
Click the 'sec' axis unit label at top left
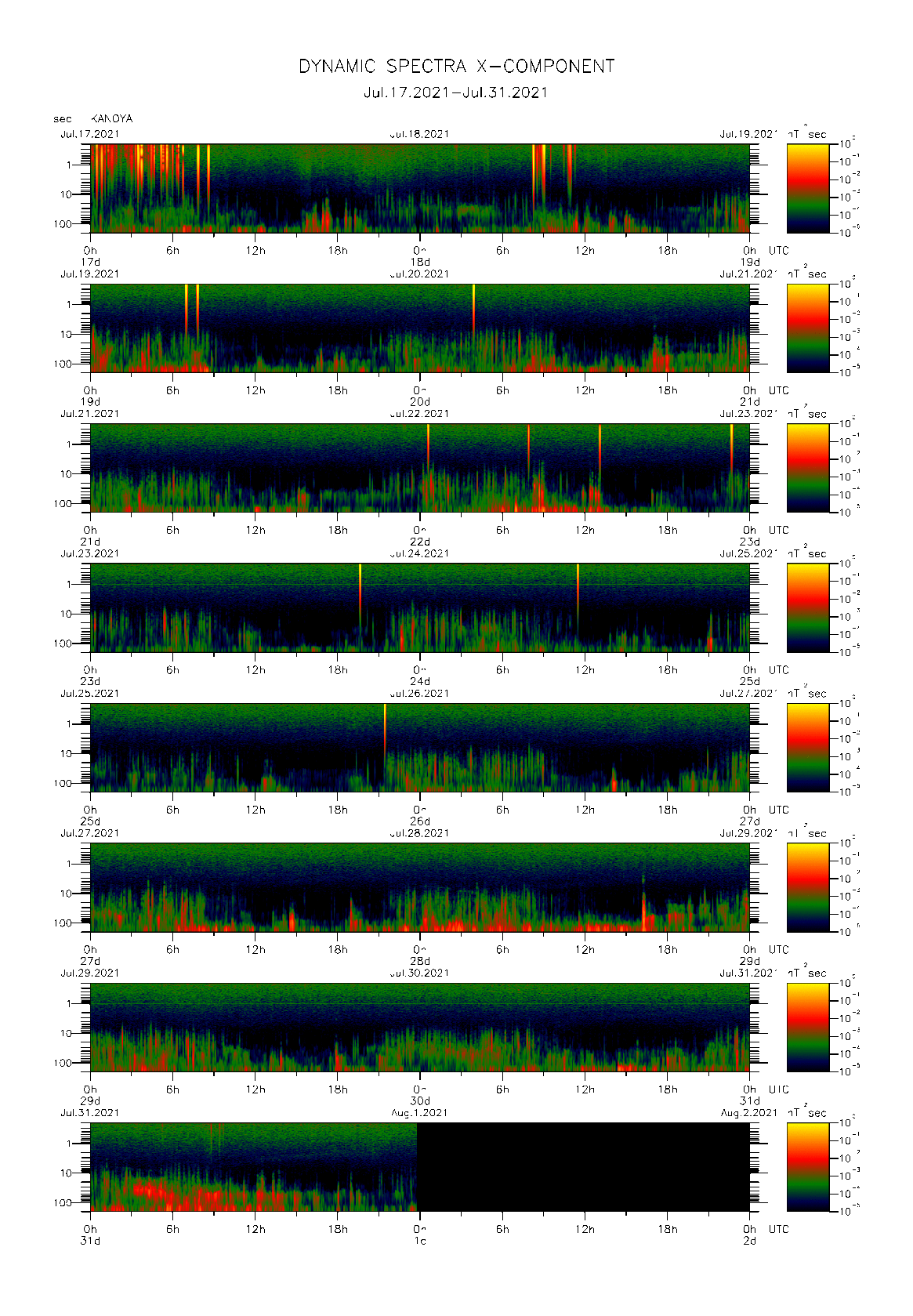63,119
